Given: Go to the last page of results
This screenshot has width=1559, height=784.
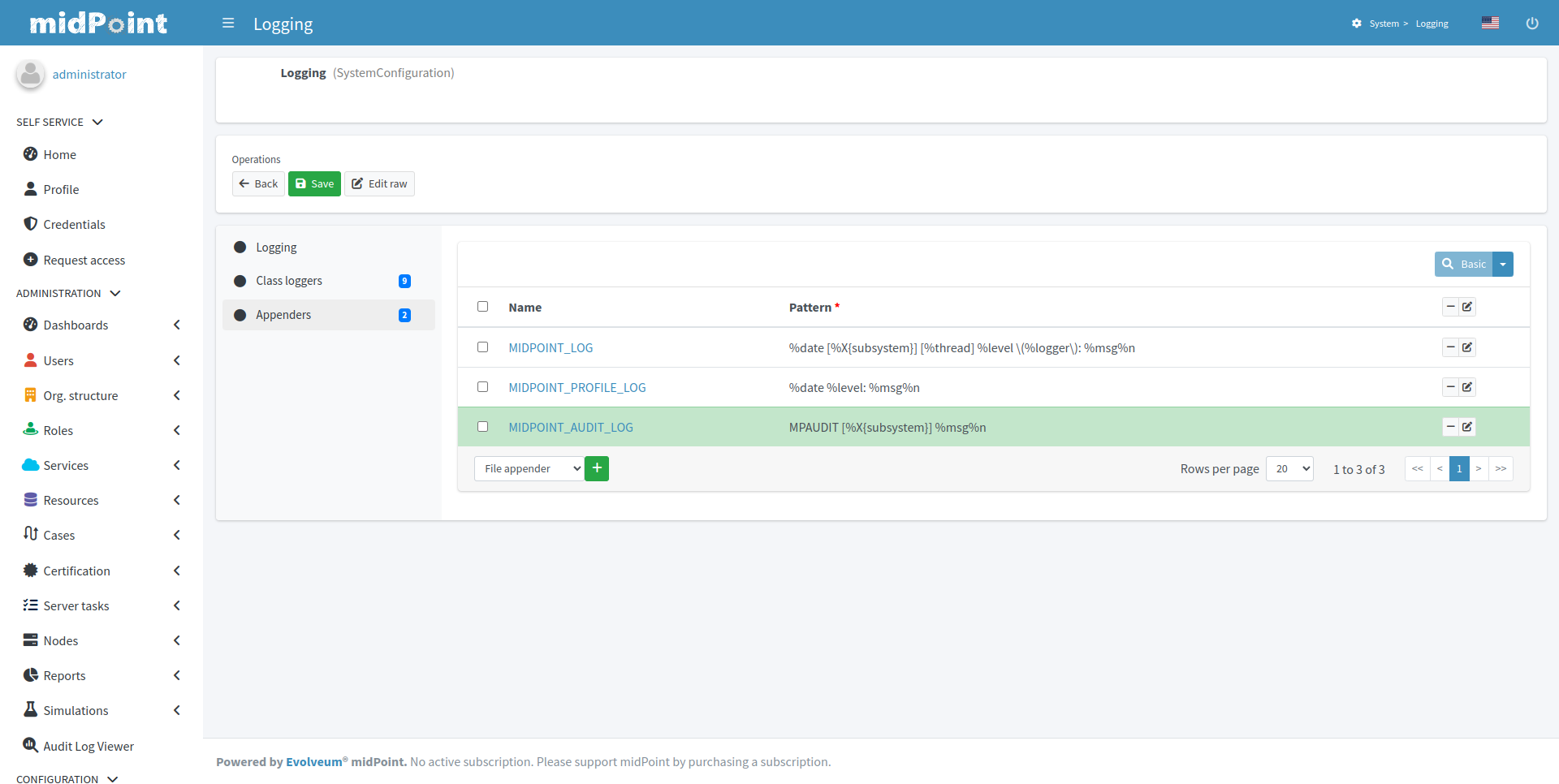Looking at the screenshot, I should point(1501,468).
